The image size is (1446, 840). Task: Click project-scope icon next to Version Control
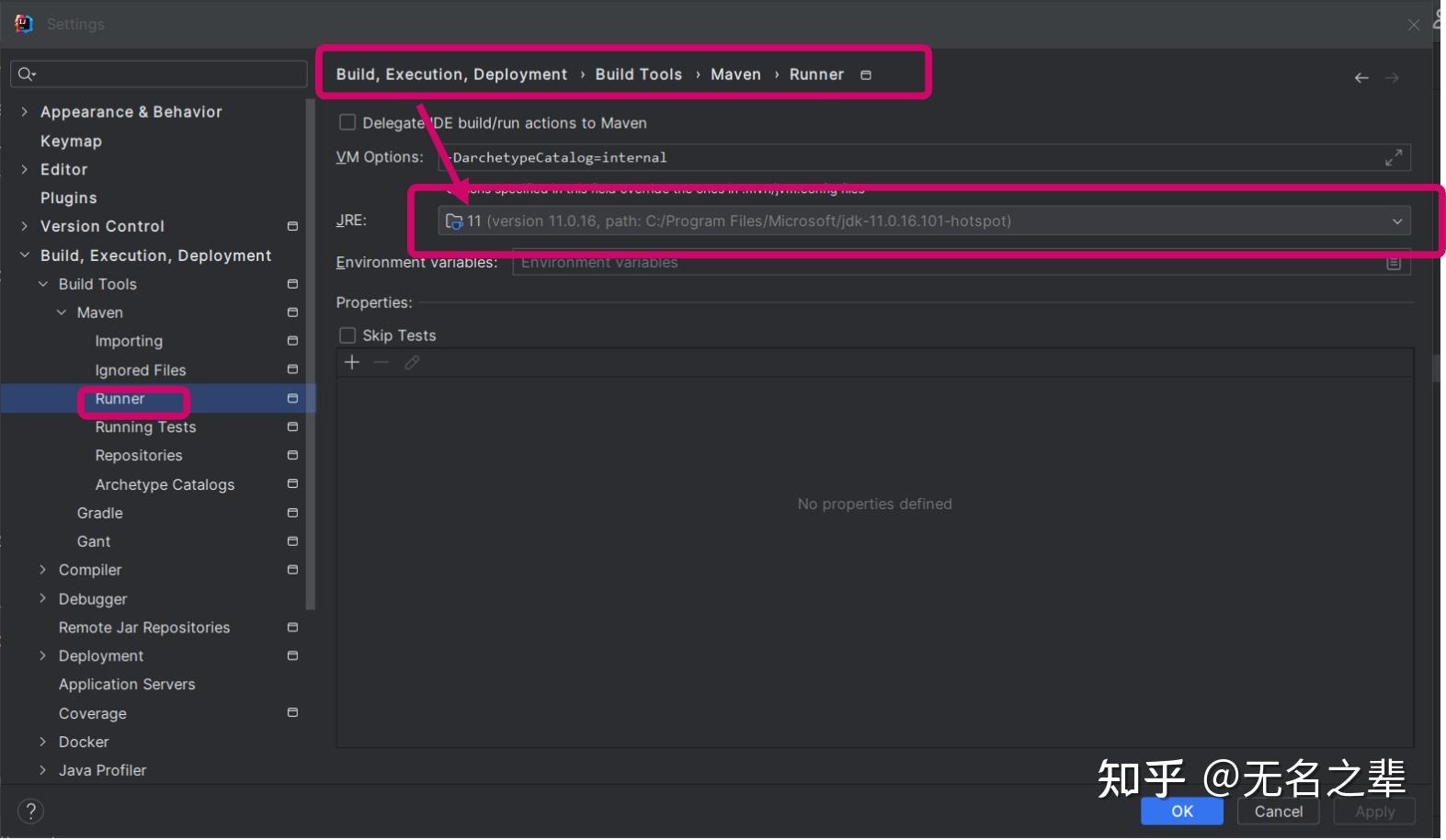[292, 227]
